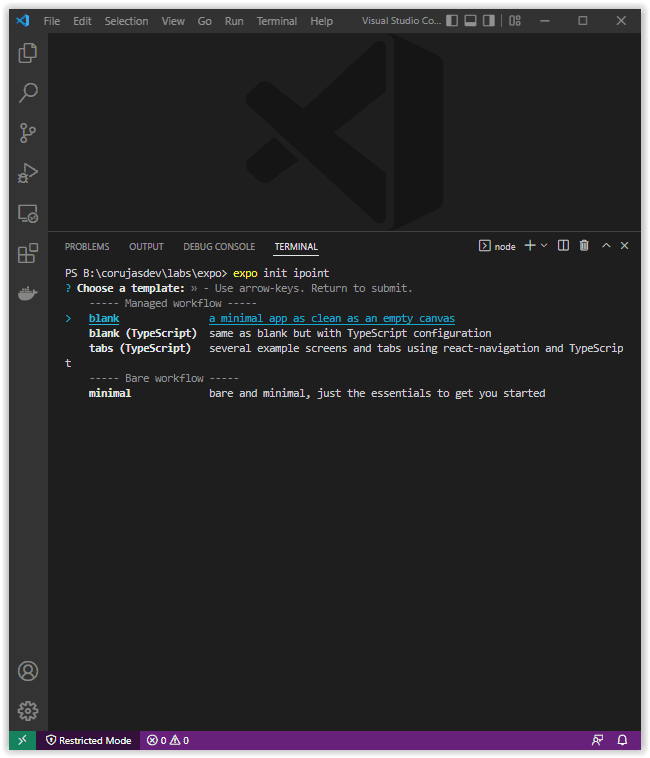
Task: Select the TERMINAL tab
Action: click(x=296, y=247)
